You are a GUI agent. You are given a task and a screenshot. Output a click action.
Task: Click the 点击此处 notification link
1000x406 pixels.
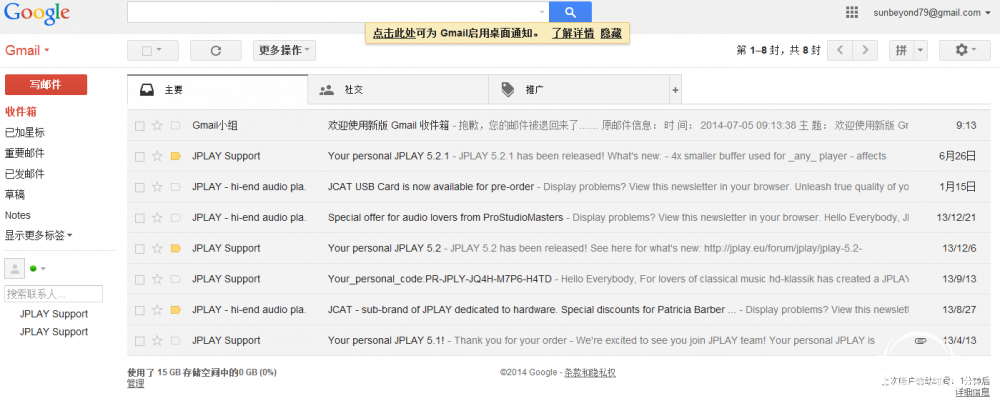[394, 33]
